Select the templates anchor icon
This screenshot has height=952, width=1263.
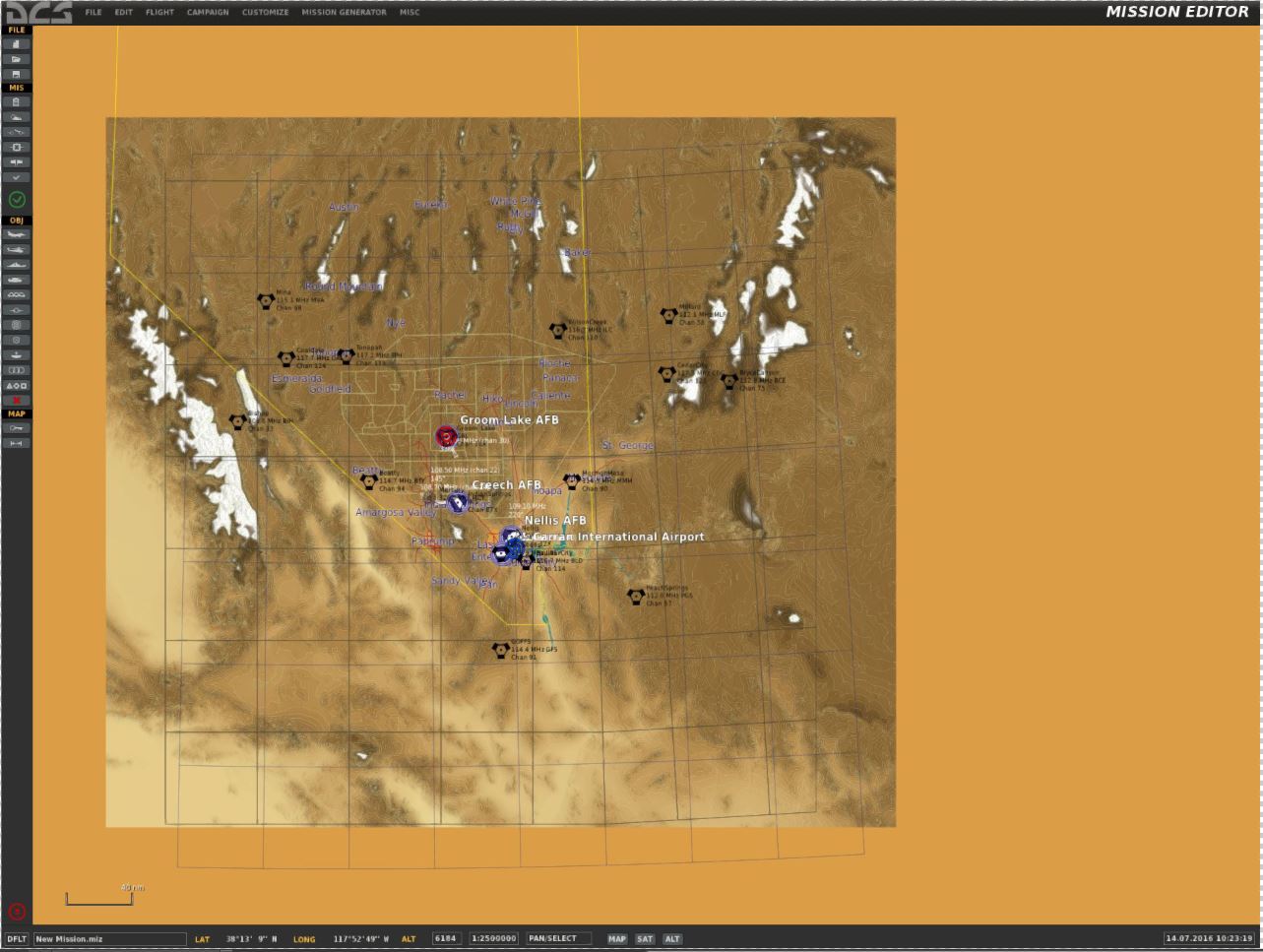coord(17,354)
